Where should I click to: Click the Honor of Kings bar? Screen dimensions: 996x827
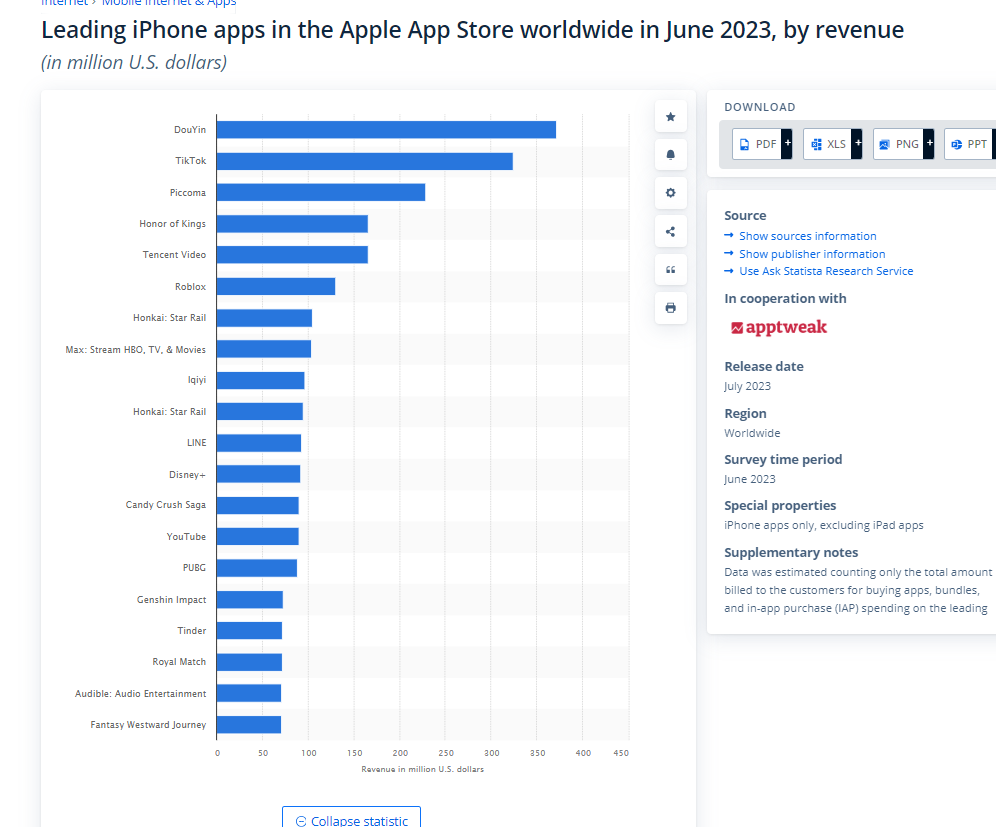pos(292,224)
